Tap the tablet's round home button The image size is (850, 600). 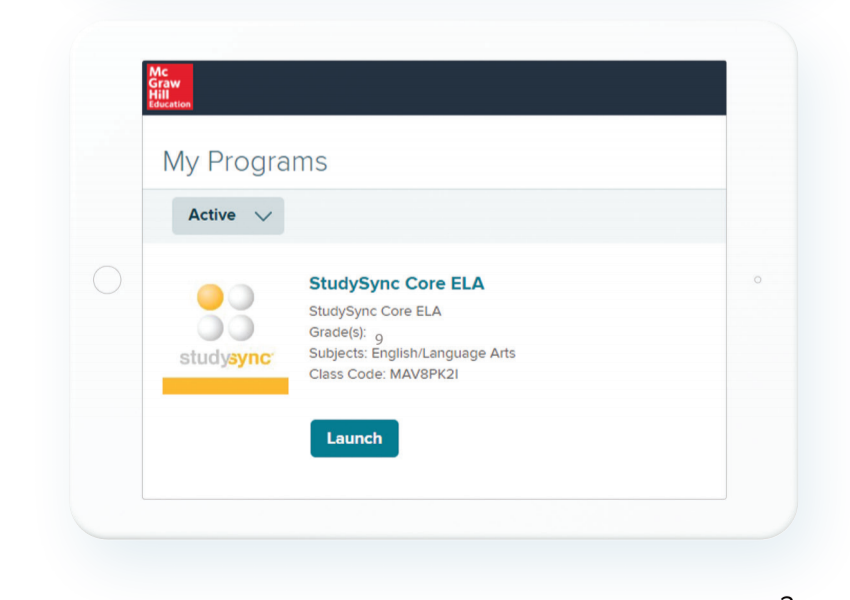[107, 280]
